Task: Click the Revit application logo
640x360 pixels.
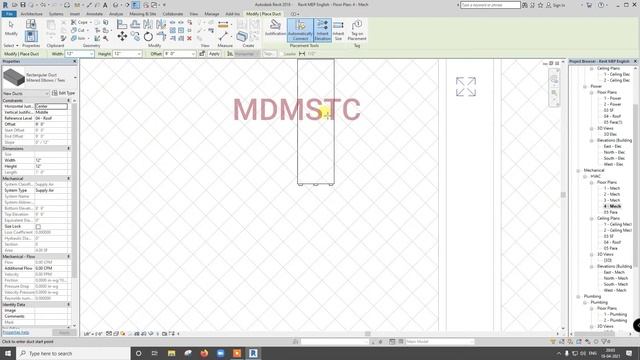Action: pyautogui.click(x=5, y=5)
